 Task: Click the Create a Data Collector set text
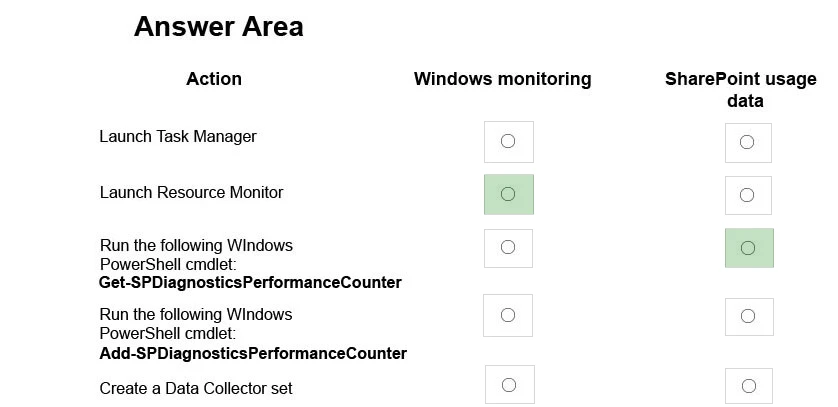coord(196,388)
